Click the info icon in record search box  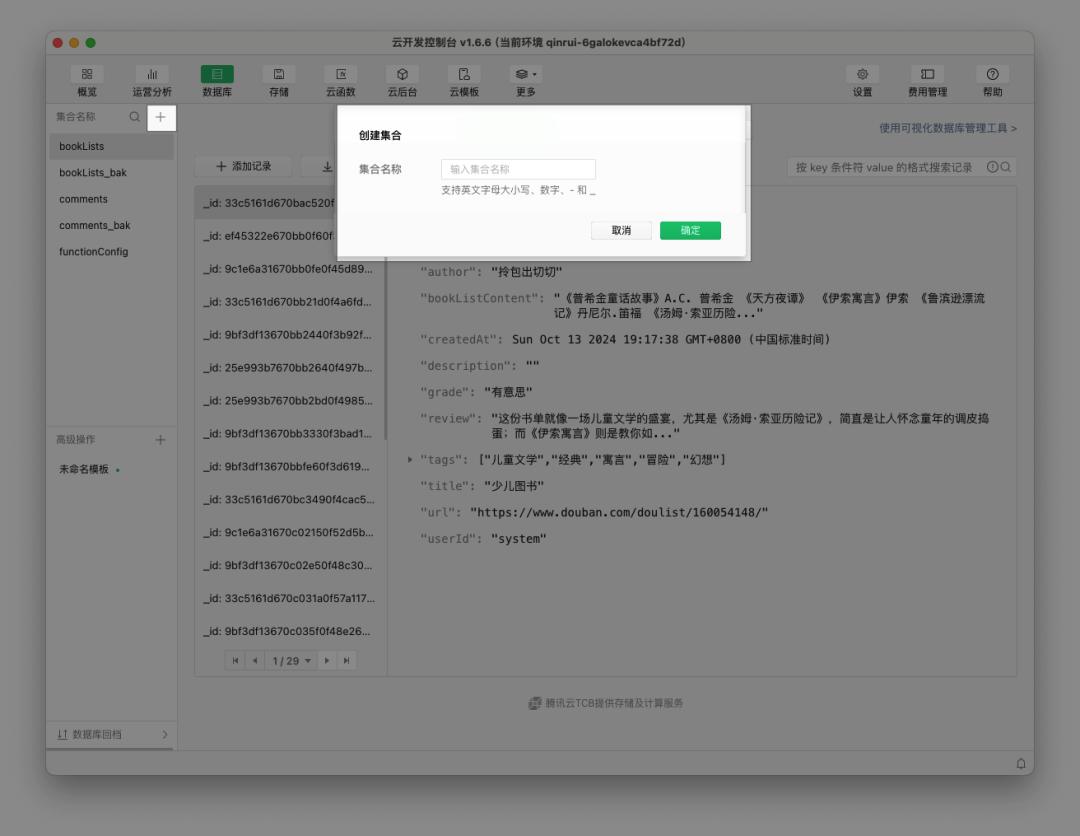[x=992, y=167]
